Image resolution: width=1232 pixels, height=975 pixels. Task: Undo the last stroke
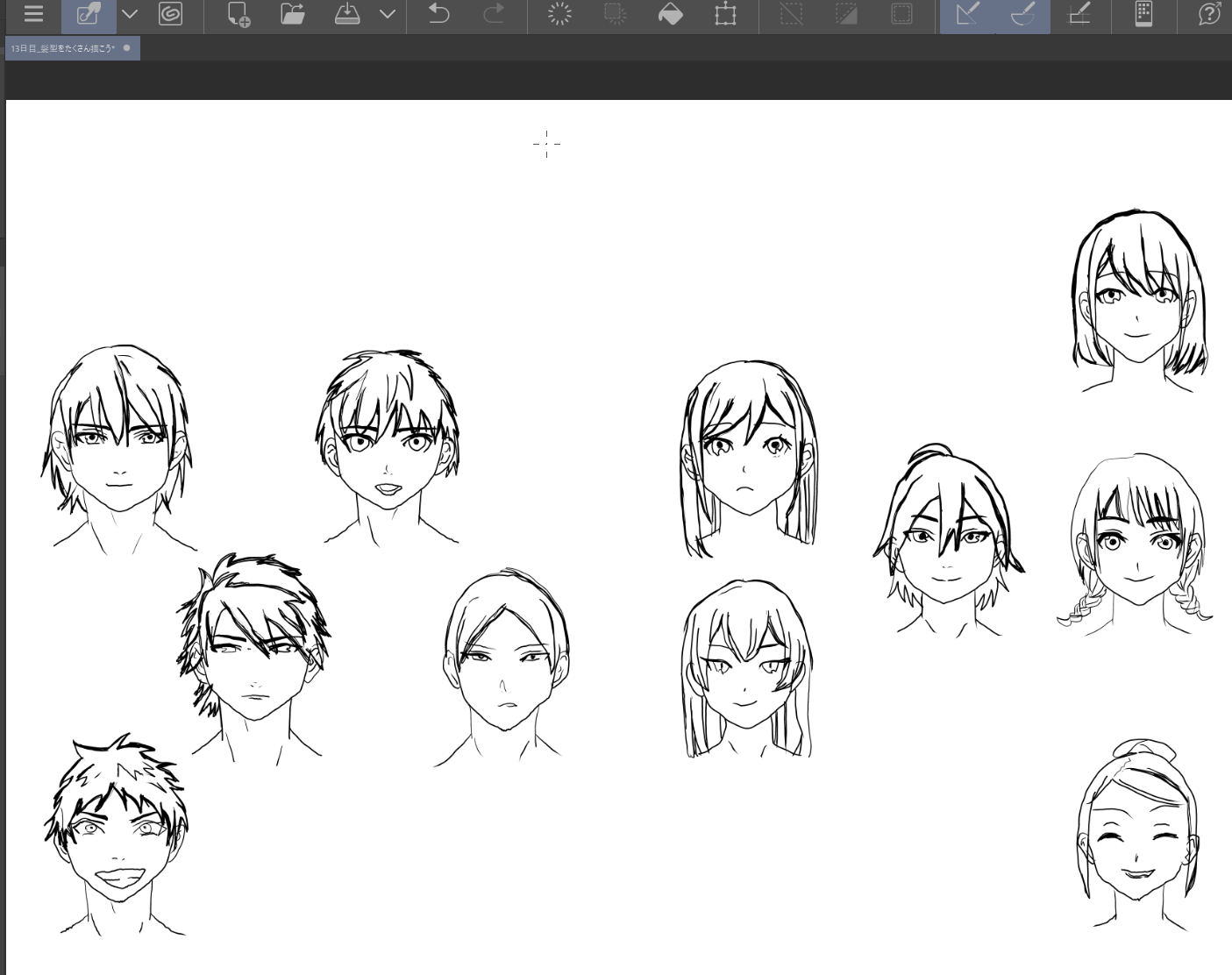[x=438, y=15]
